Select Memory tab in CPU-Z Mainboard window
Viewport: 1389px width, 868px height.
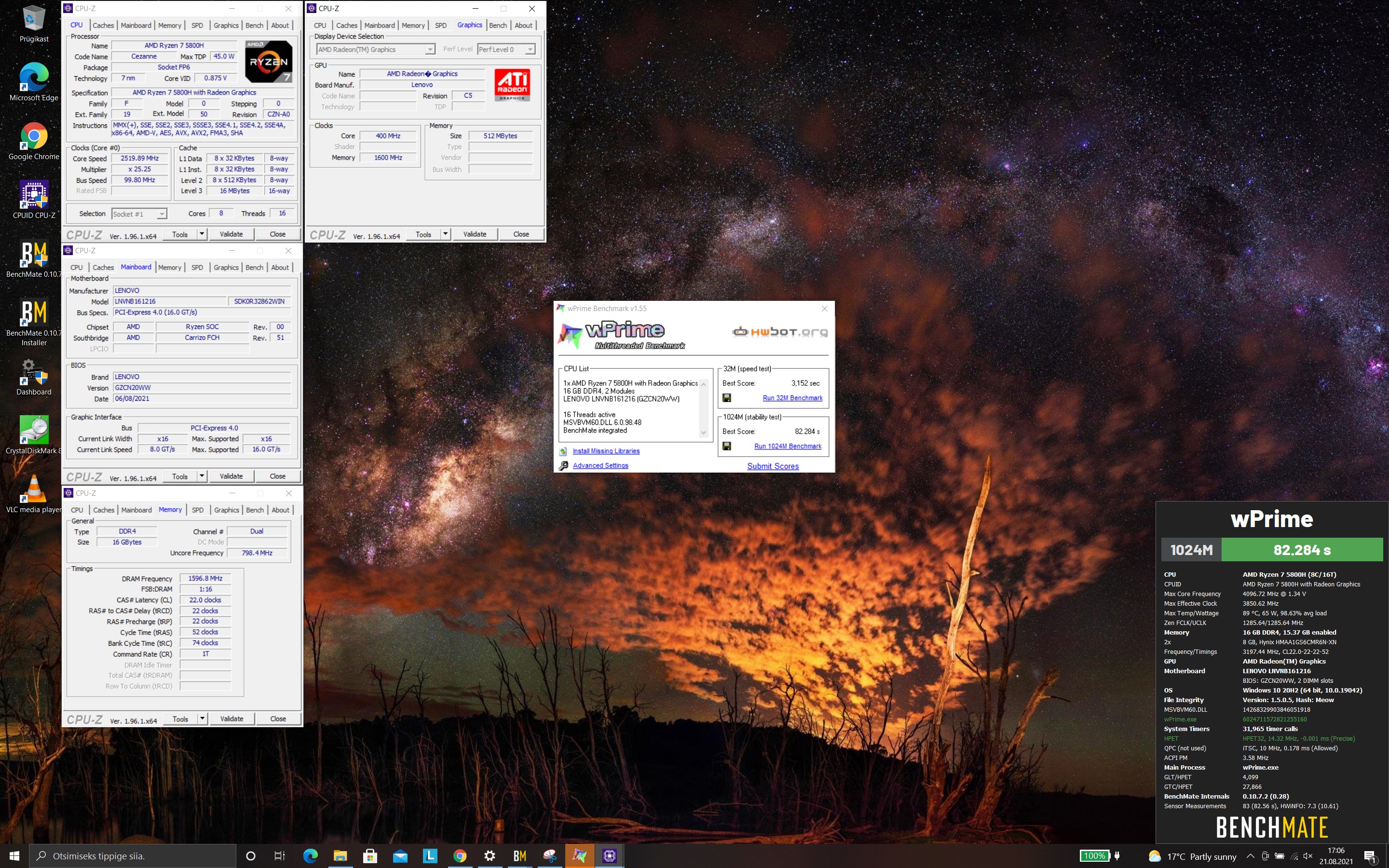tap(169, 268)
